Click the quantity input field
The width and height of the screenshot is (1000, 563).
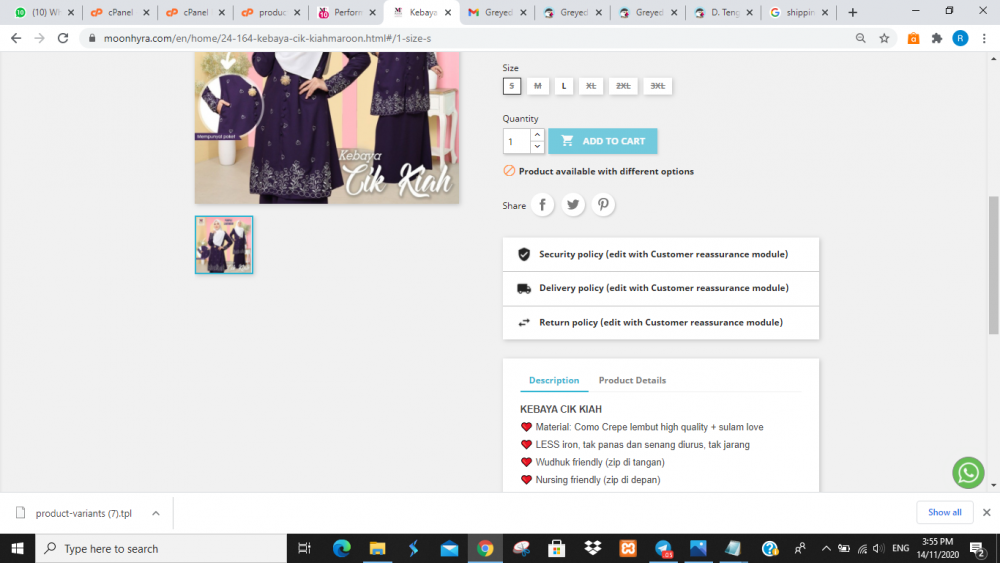[x=517, y=141]
